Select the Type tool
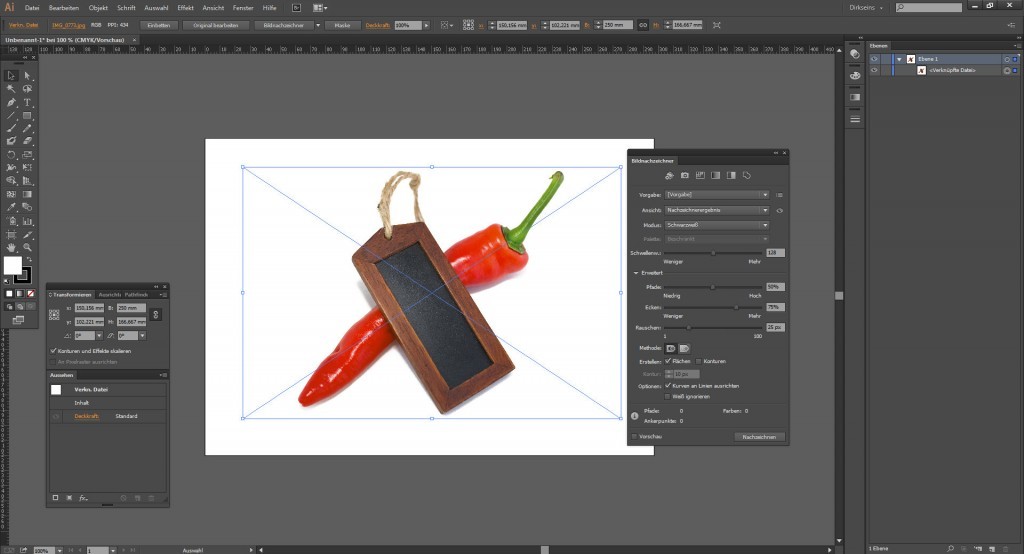1024x554 pixels. click(27, 103)
